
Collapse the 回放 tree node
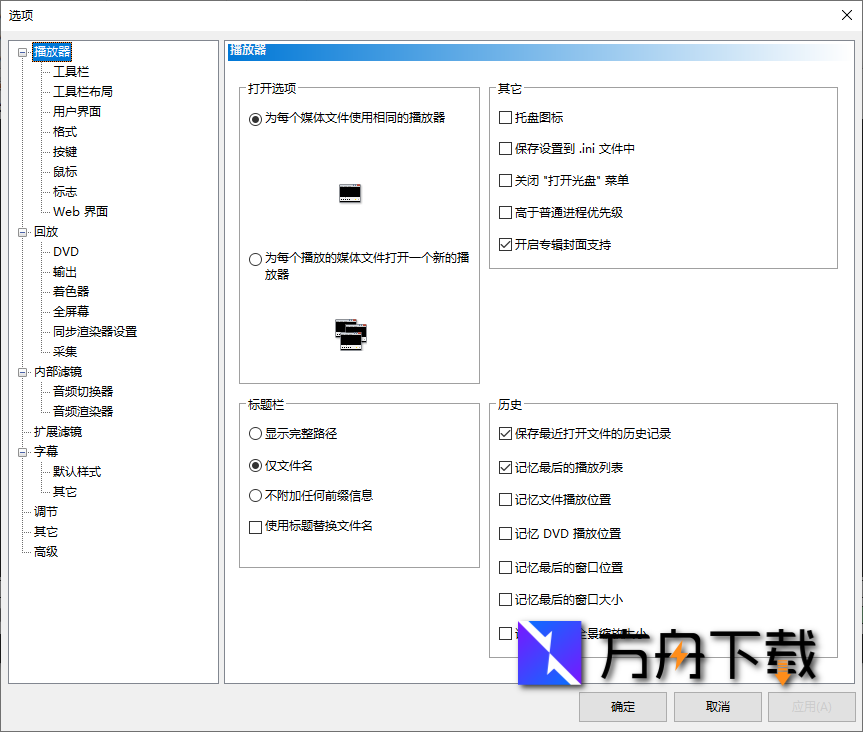click(x=22, y=231)
